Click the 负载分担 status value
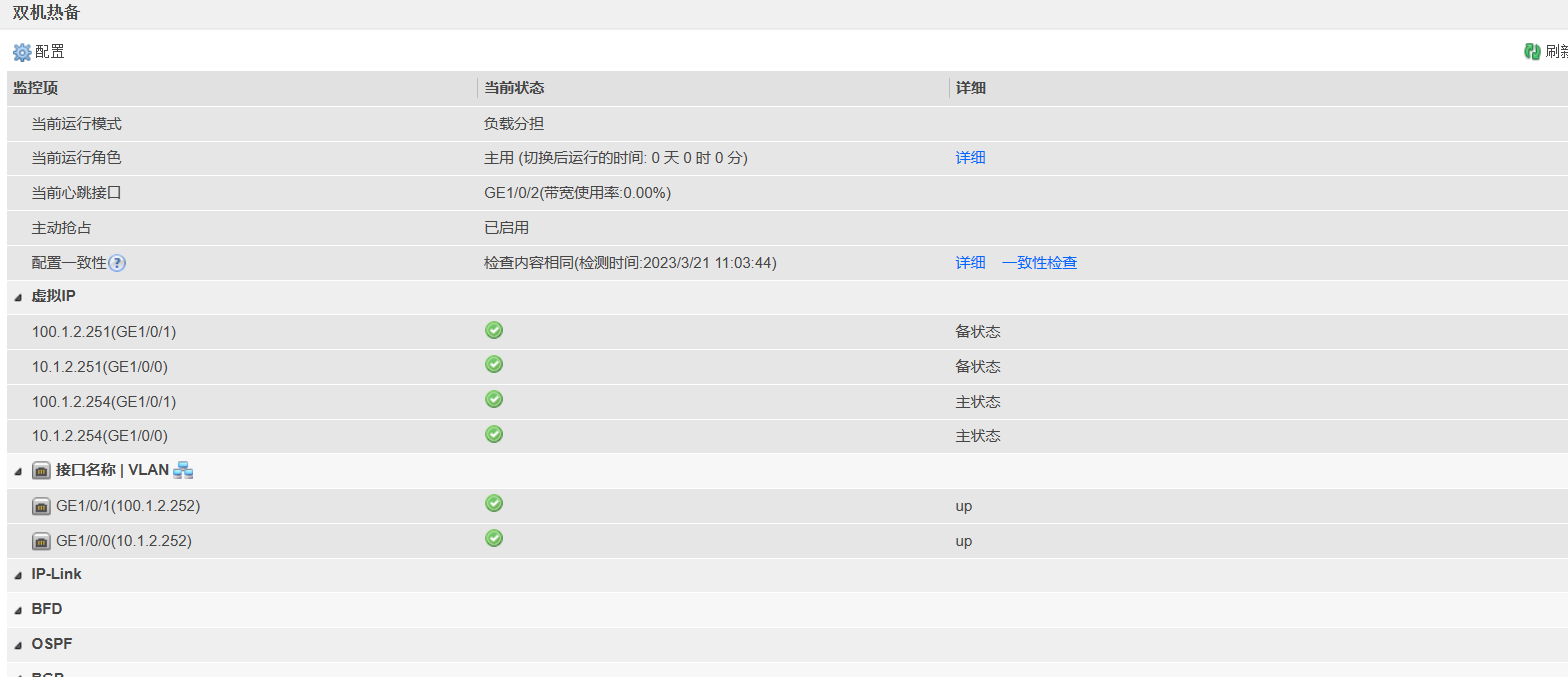The width and height of the screenshot is (1568, 677). [514, 124]
